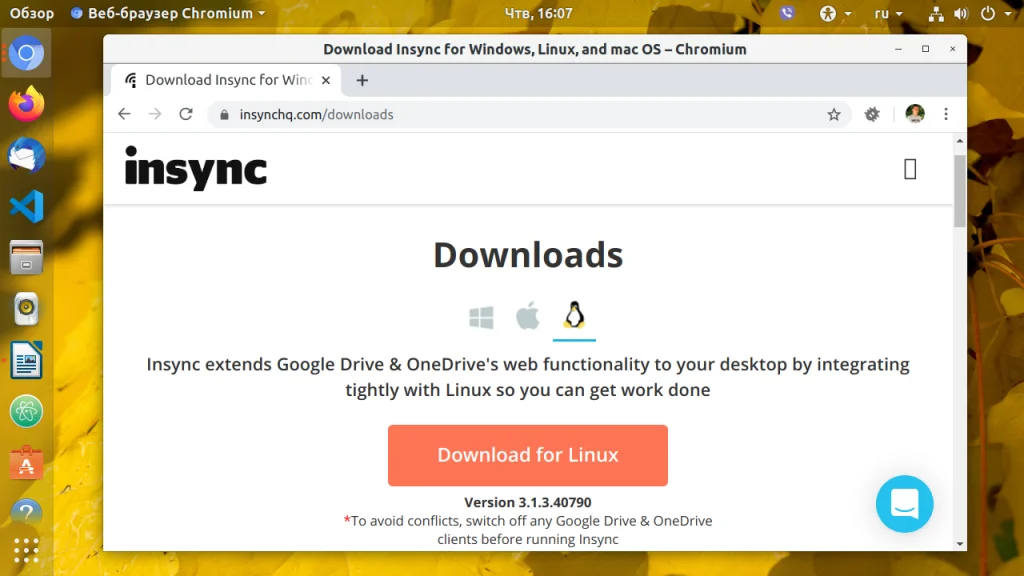Click the Viber icon in top panel
Viewport: 1024px width, 576px height.
click(787, 13)
